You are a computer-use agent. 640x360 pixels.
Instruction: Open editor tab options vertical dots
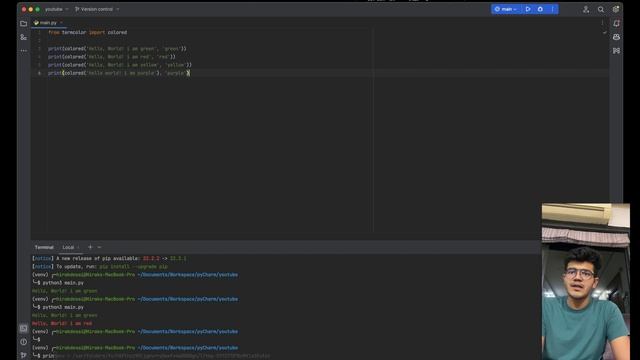click(x=602, y=23)
